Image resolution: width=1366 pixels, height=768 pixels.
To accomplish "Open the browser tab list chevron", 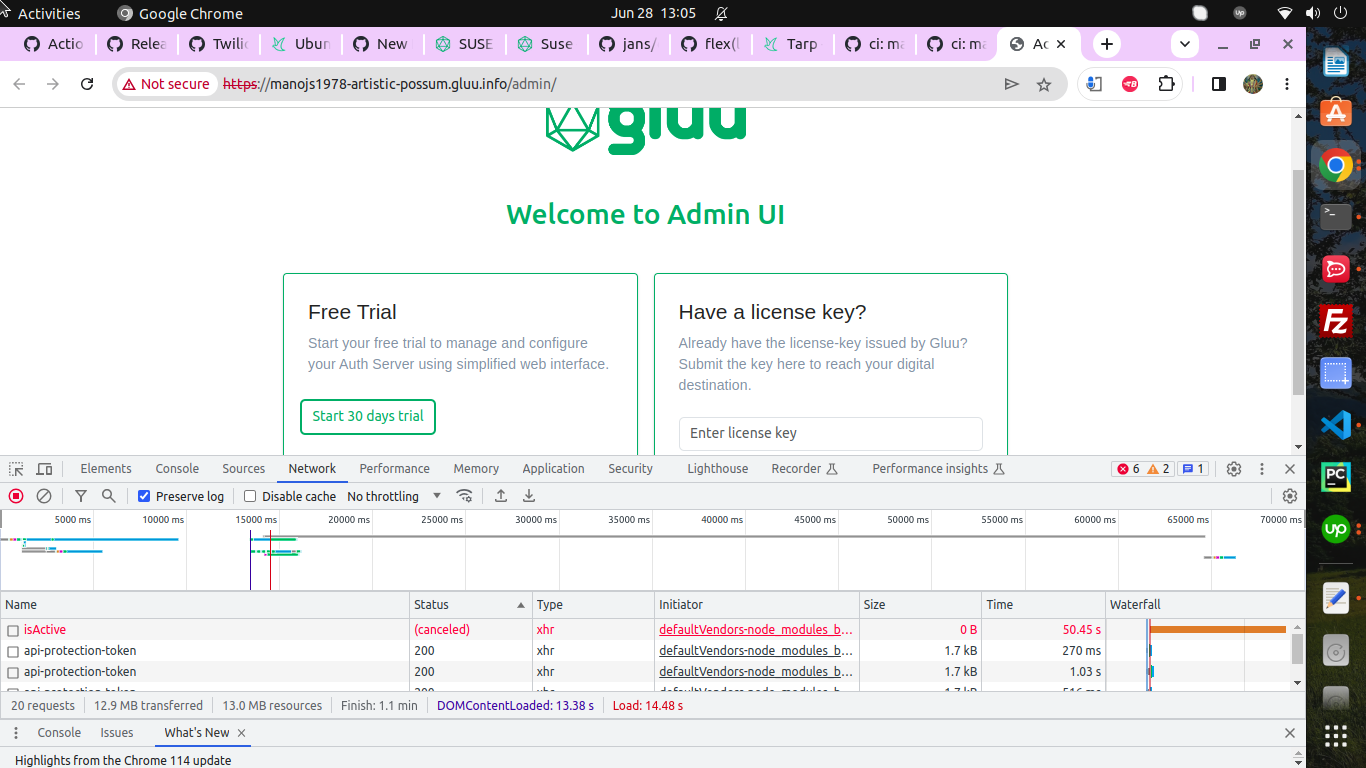I will (x=1183, y=44).
